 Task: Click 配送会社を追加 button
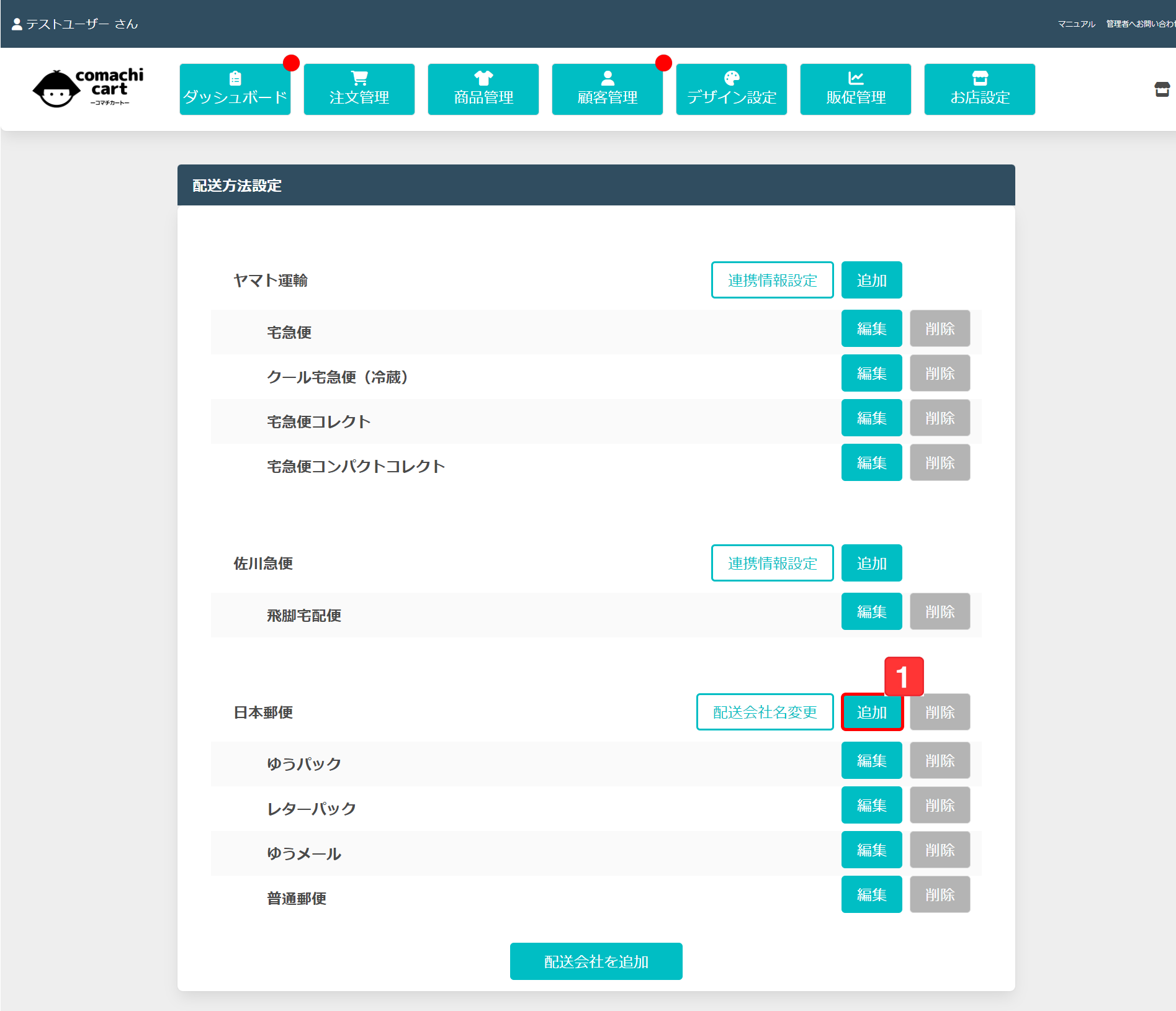click(596, 961)
